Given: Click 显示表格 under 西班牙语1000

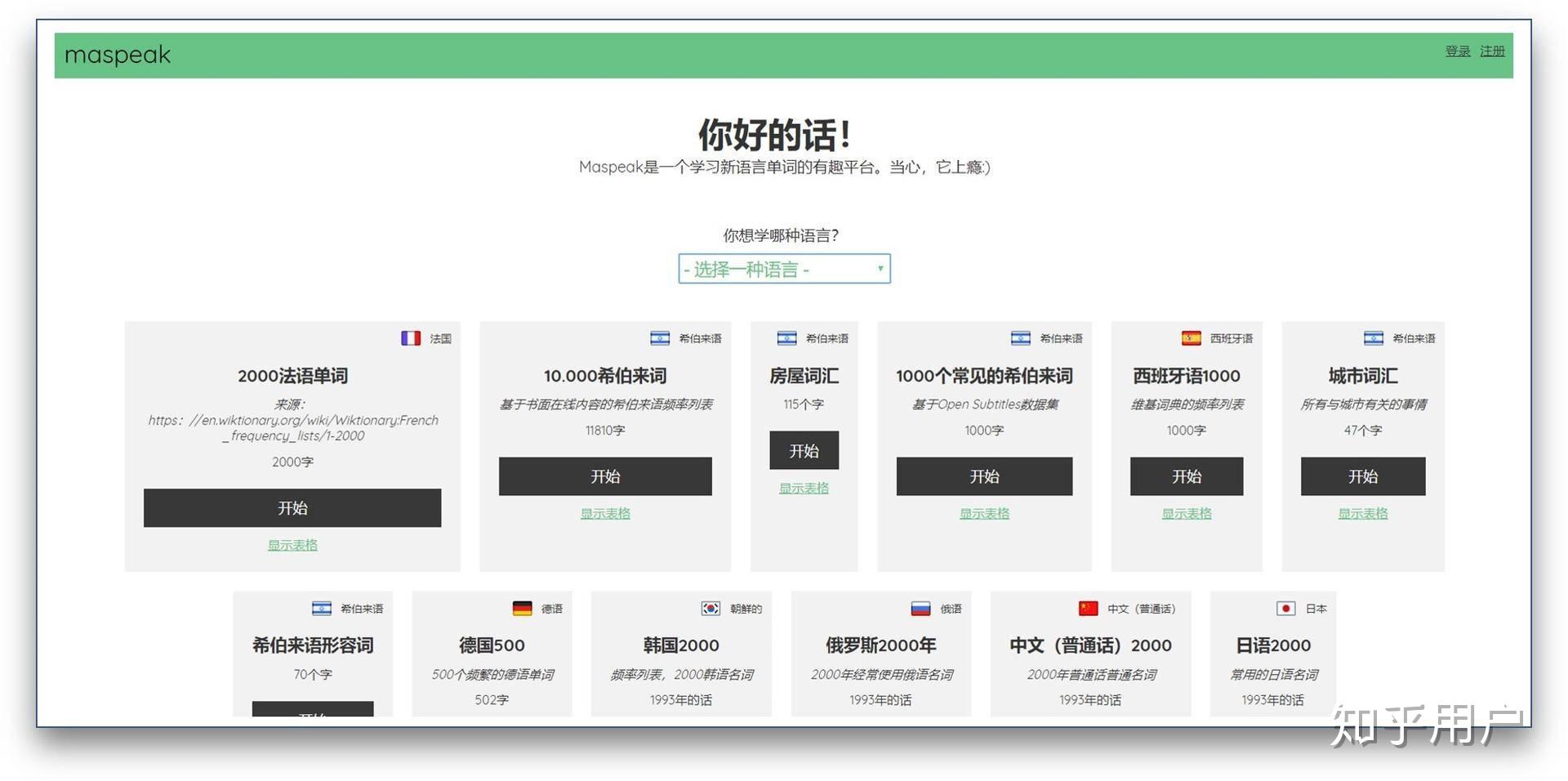Looking at the screenshot, I should click(x=1186, y=513).
